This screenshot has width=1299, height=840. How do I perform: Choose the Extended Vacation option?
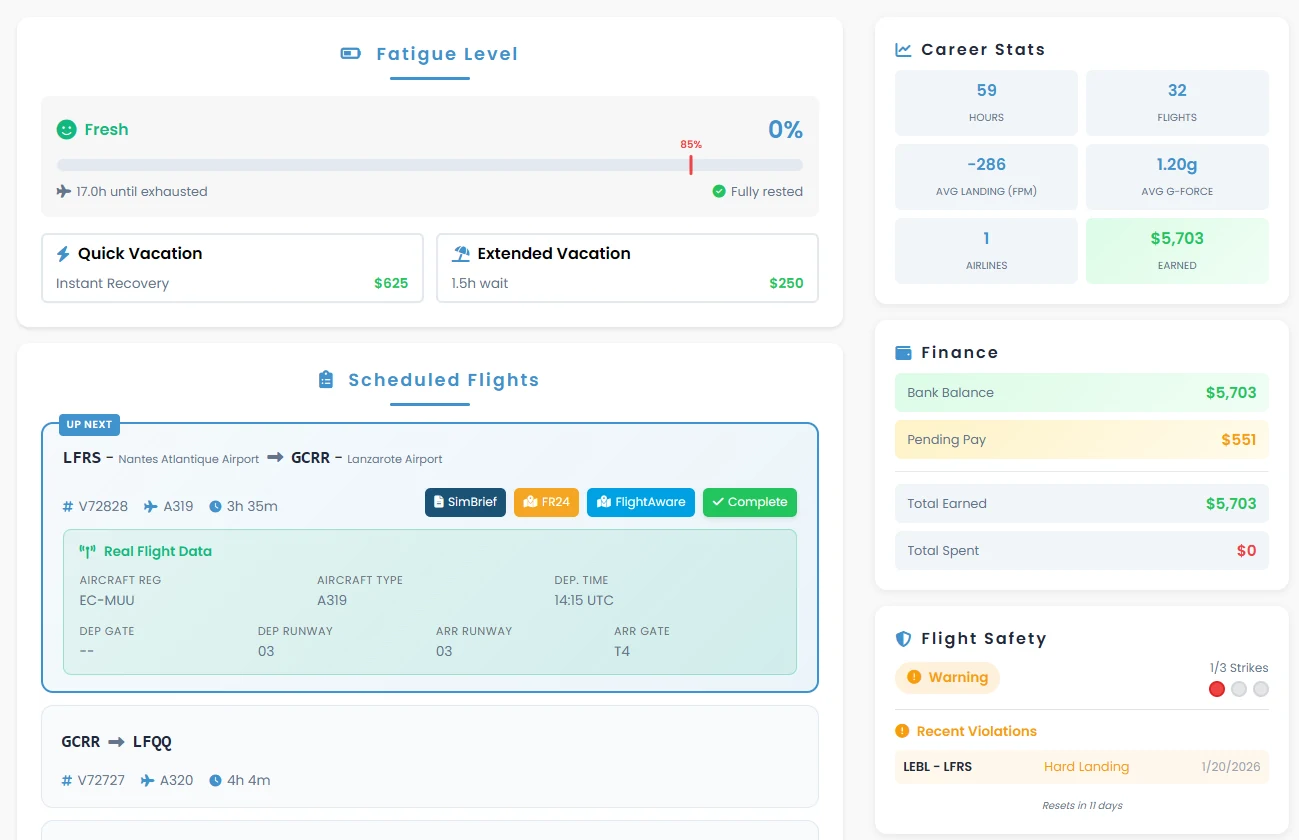click(628, 268)
